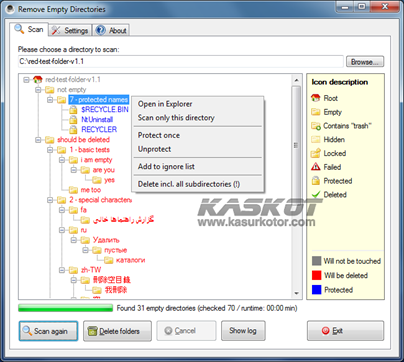The width and height of the screenshot is (404, 362).
Task: Click the folder icon beside 'zh-TW'
Action: (73, 270)
